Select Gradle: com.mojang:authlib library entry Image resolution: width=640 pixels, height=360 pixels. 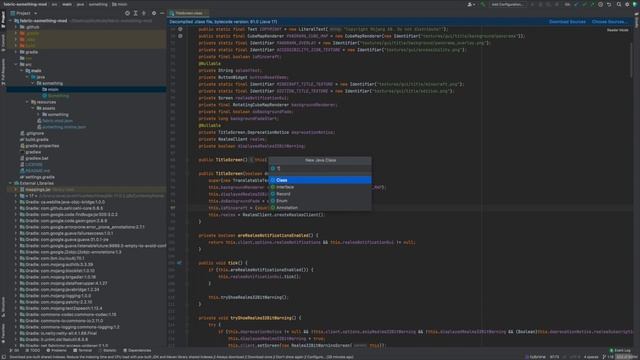56,264
